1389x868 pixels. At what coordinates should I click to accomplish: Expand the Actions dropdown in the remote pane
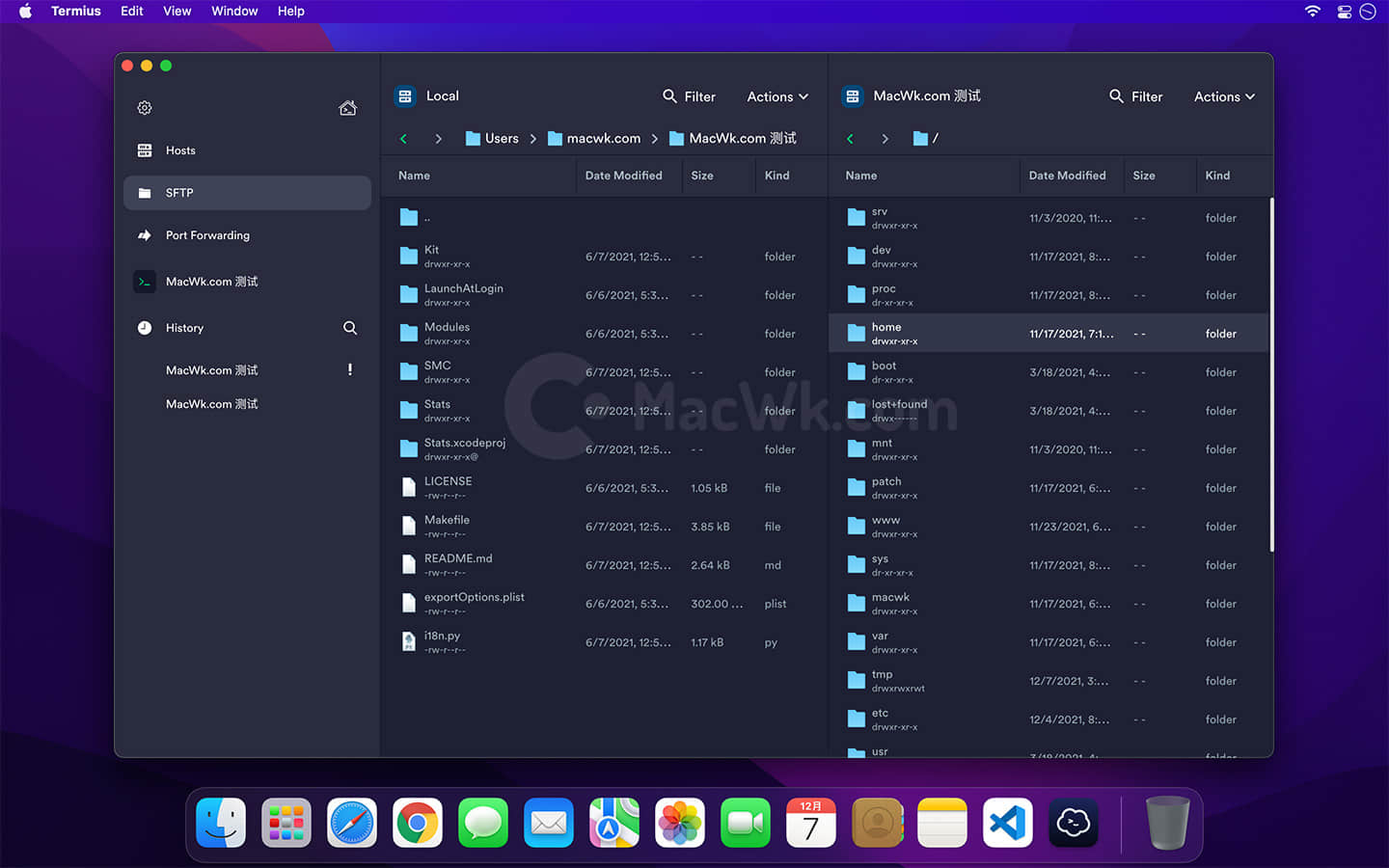1224,96
